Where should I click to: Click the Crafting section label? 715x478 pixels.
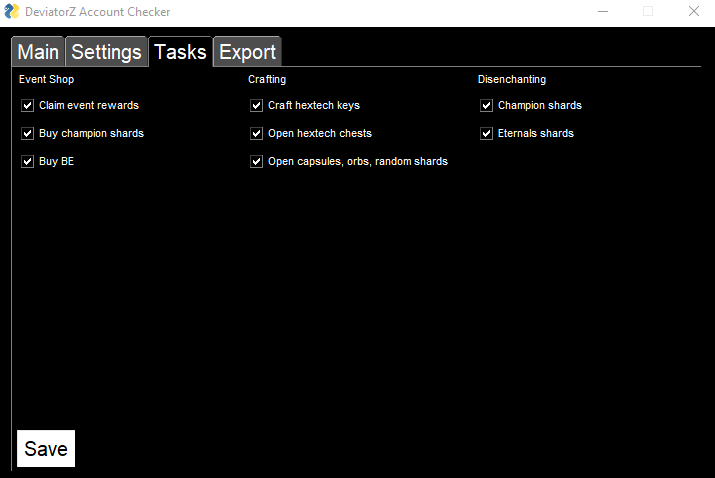pos(267,79)
